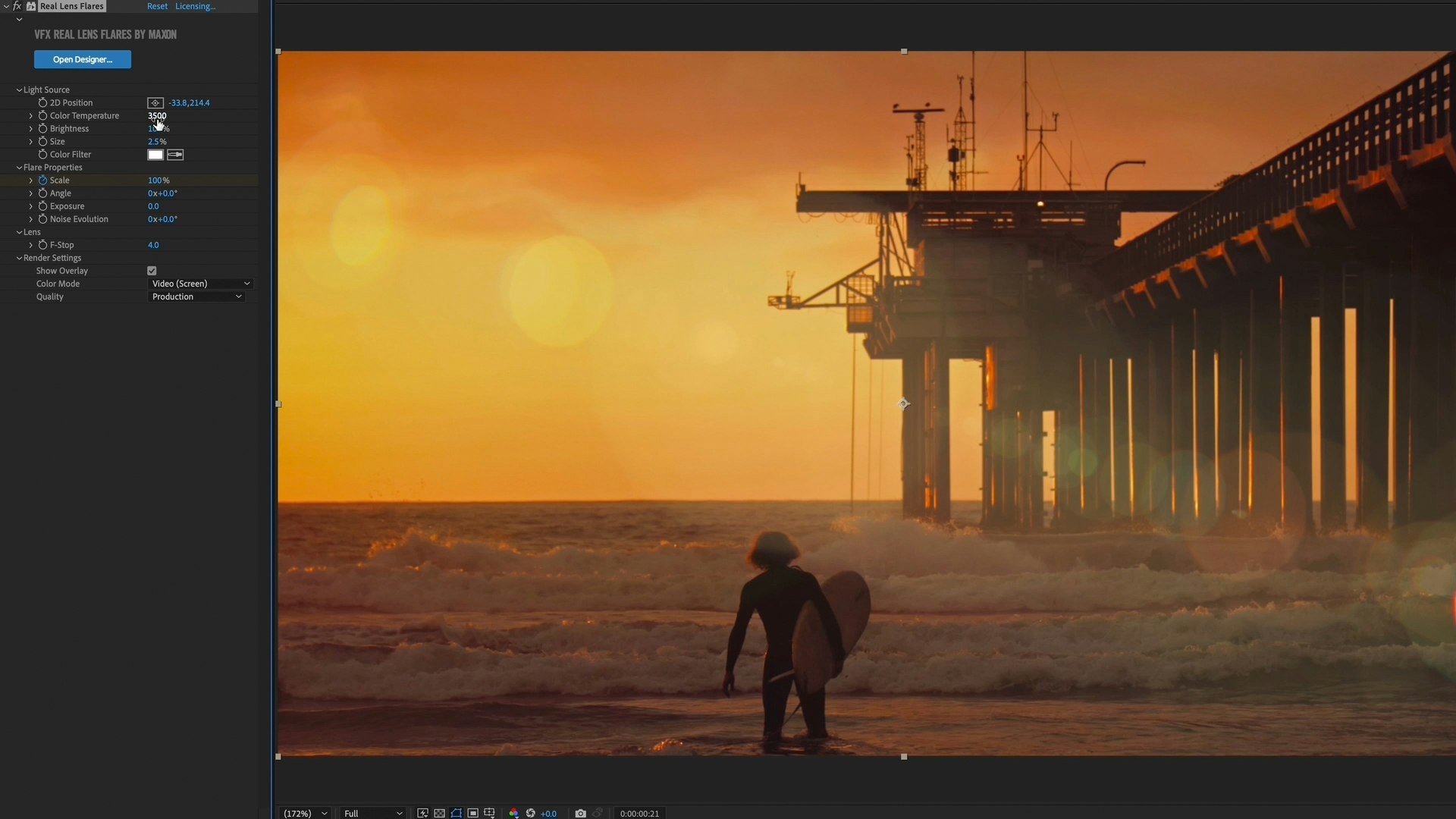Screen dimensions: 1456x819
Task: Open the Color Mode dropdown
Action: (200, 284)
